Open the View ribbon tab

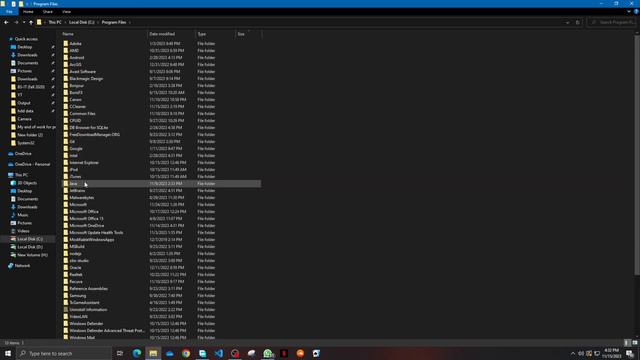[x=67, y=12]
